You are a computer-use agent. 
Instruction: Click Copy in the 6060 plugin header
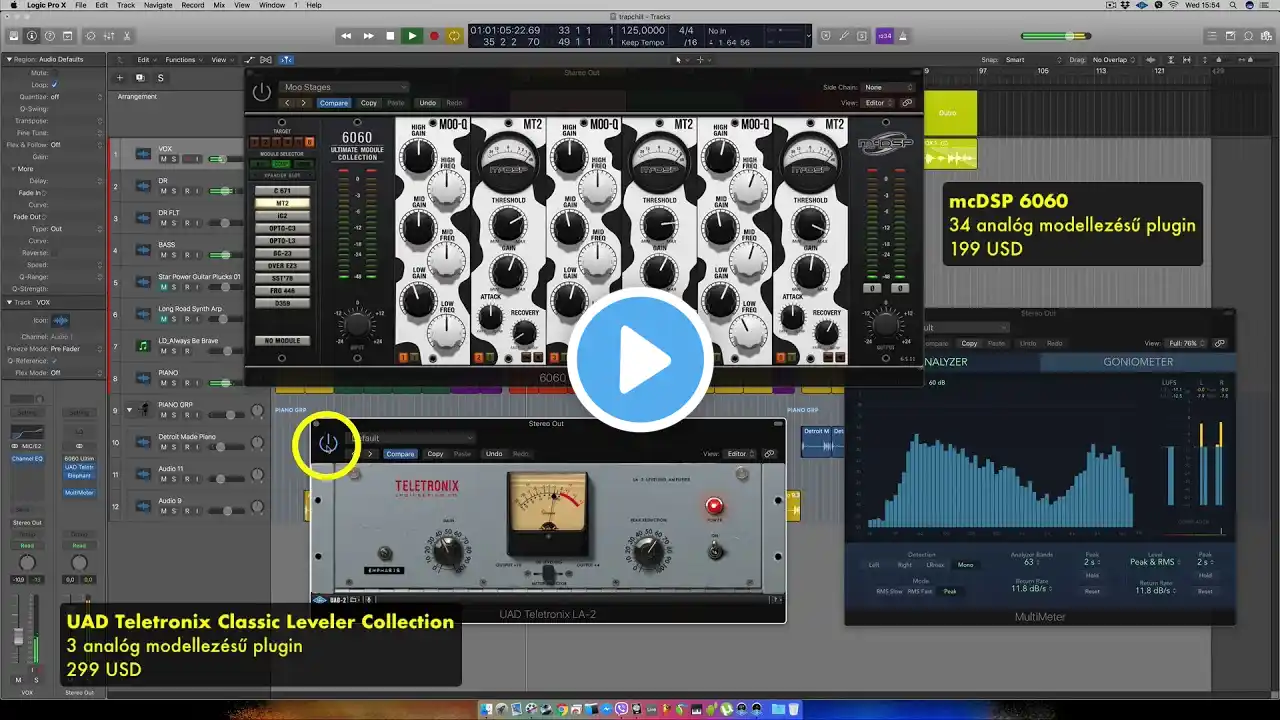tap(369, 103)
